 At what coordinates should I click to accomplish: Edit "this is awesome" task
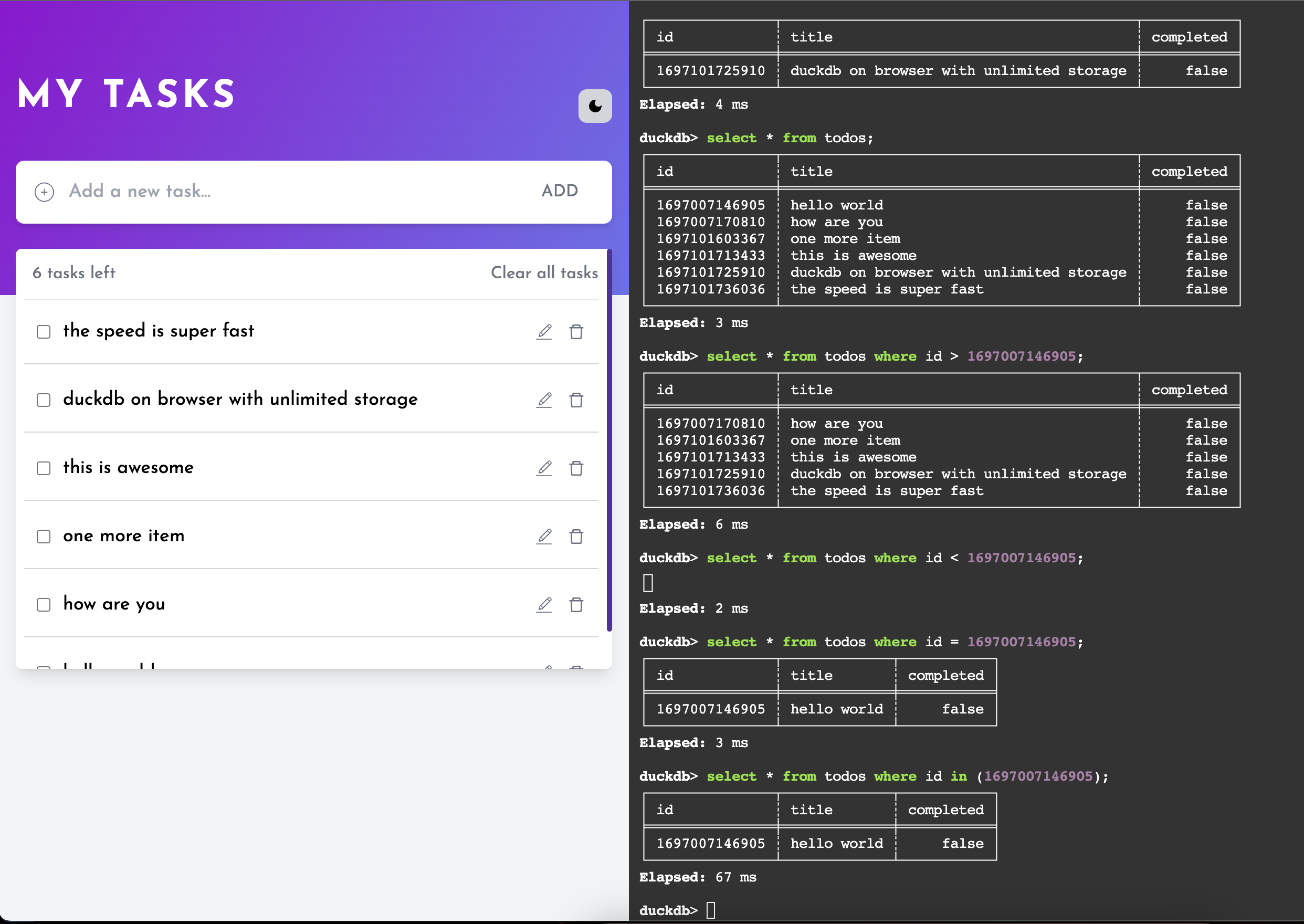coord(544,468)
